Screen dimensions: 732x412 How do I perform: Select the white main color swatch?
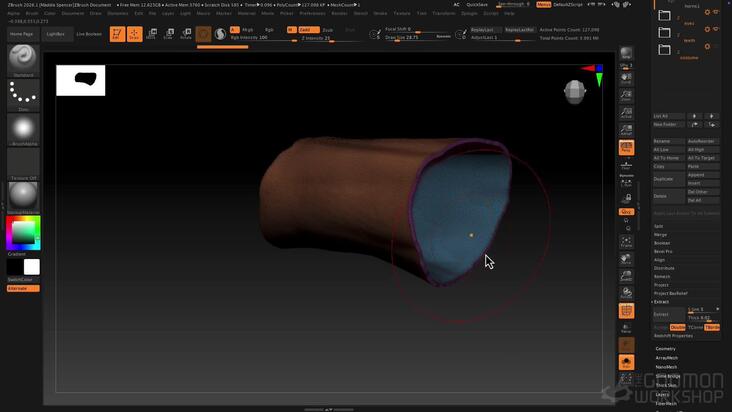pyautogui.click(x=32, y=267)
